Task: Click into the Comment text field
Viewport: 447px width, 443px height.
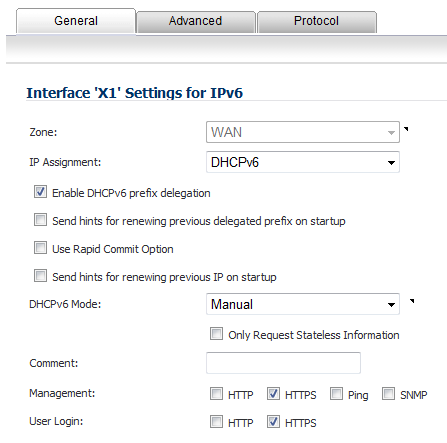Action: 283,363
